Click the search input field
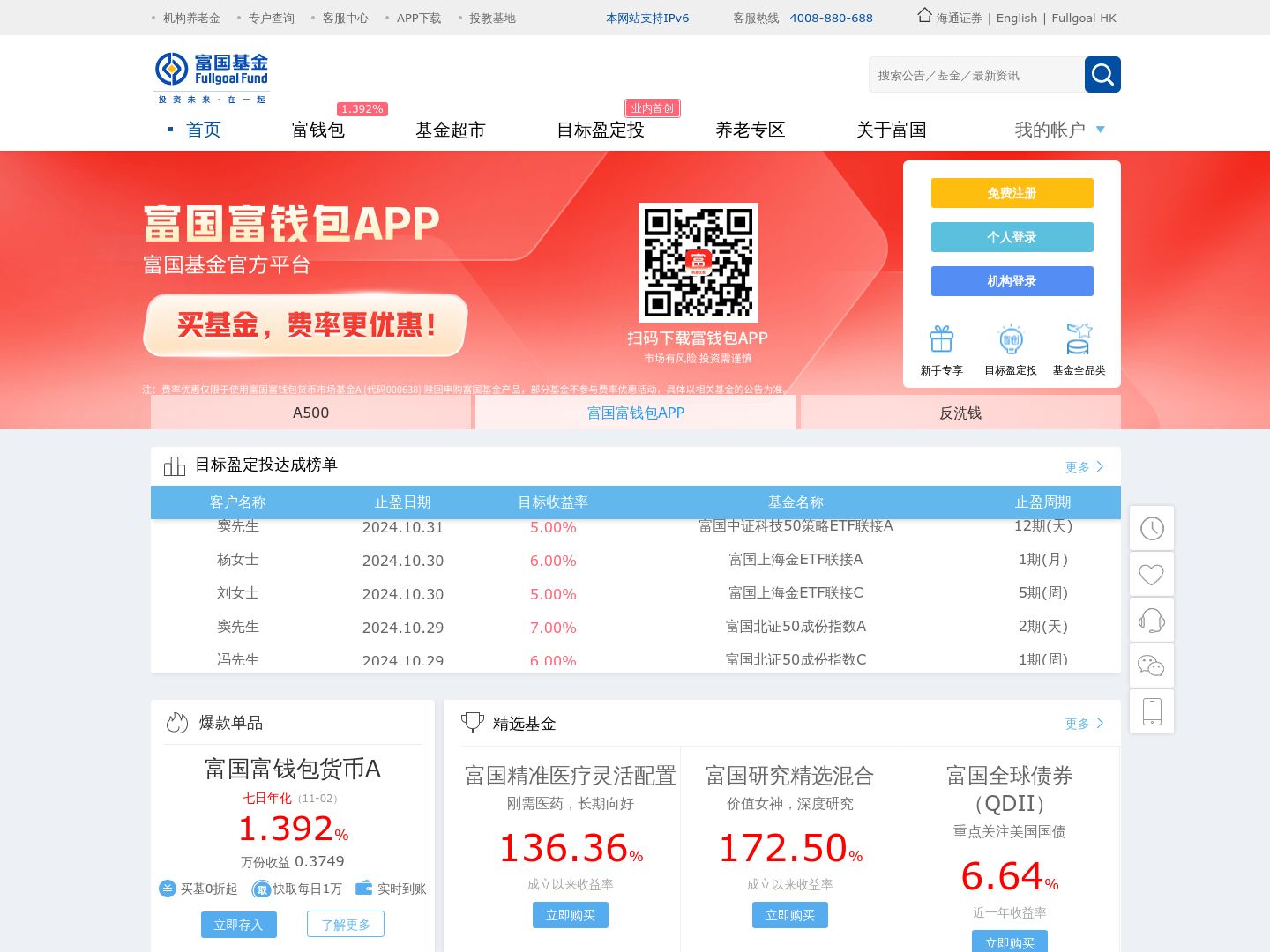Image resolution: width=1270 pixels, height=952 pixels. 976,75
